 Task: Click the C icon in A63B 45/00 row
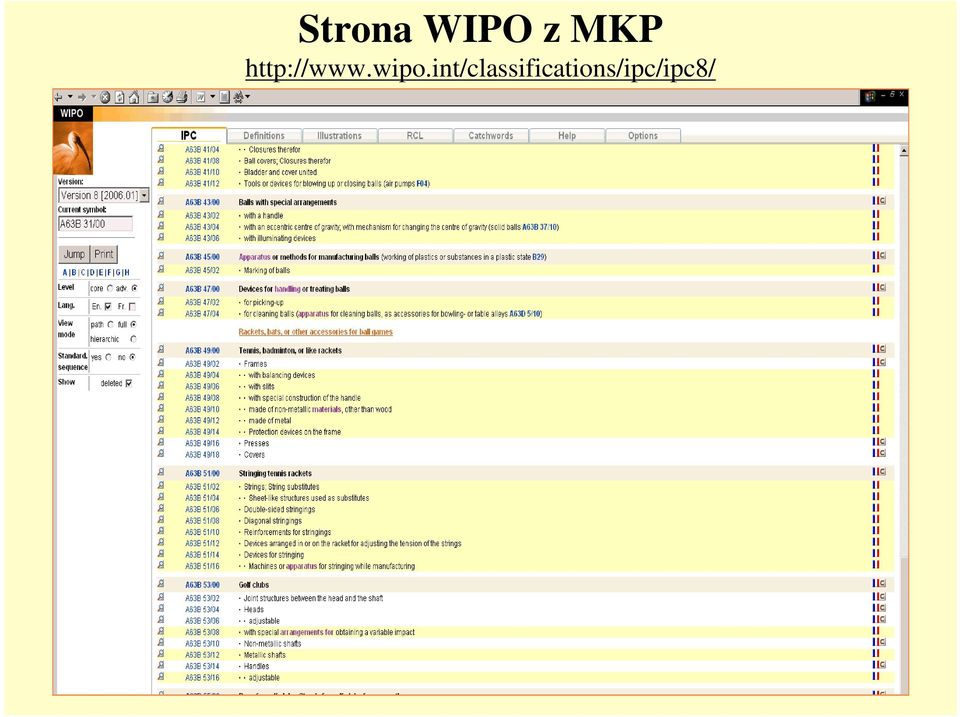coord(883,255)
